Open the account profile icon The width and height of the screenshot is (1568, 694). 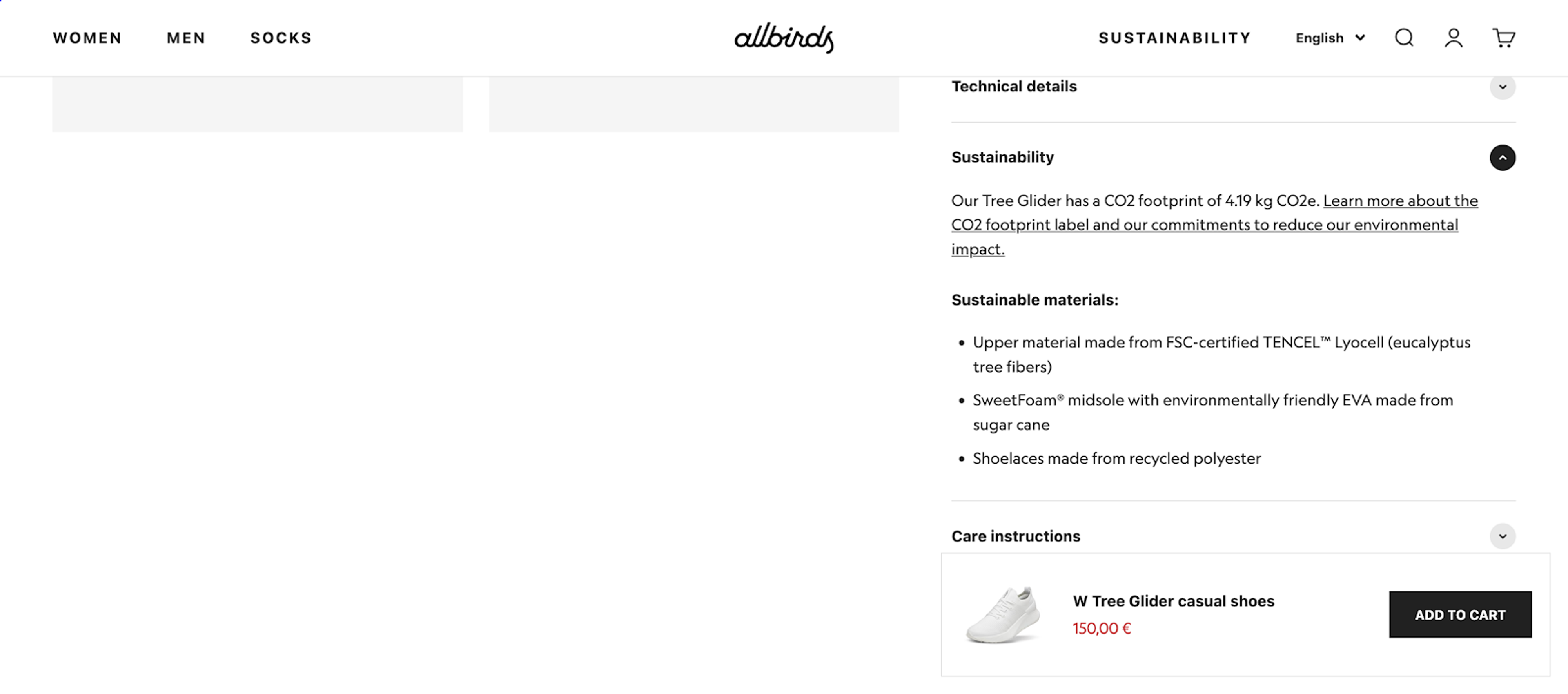point(1454,38)
